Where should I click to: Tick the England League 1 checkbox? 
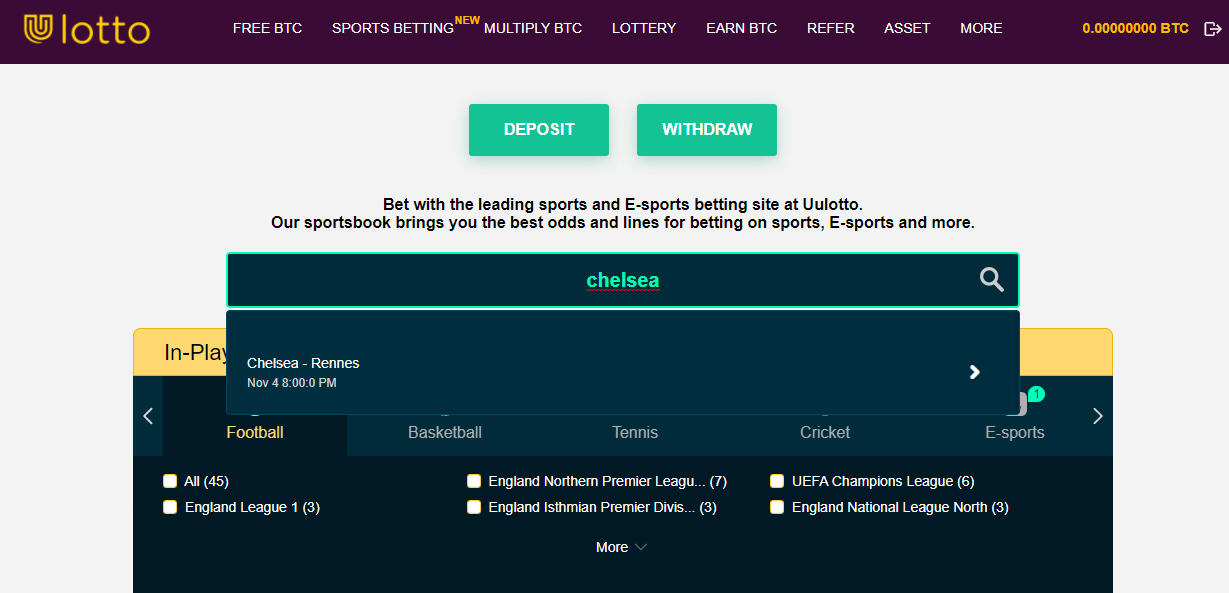click(170, 507)
